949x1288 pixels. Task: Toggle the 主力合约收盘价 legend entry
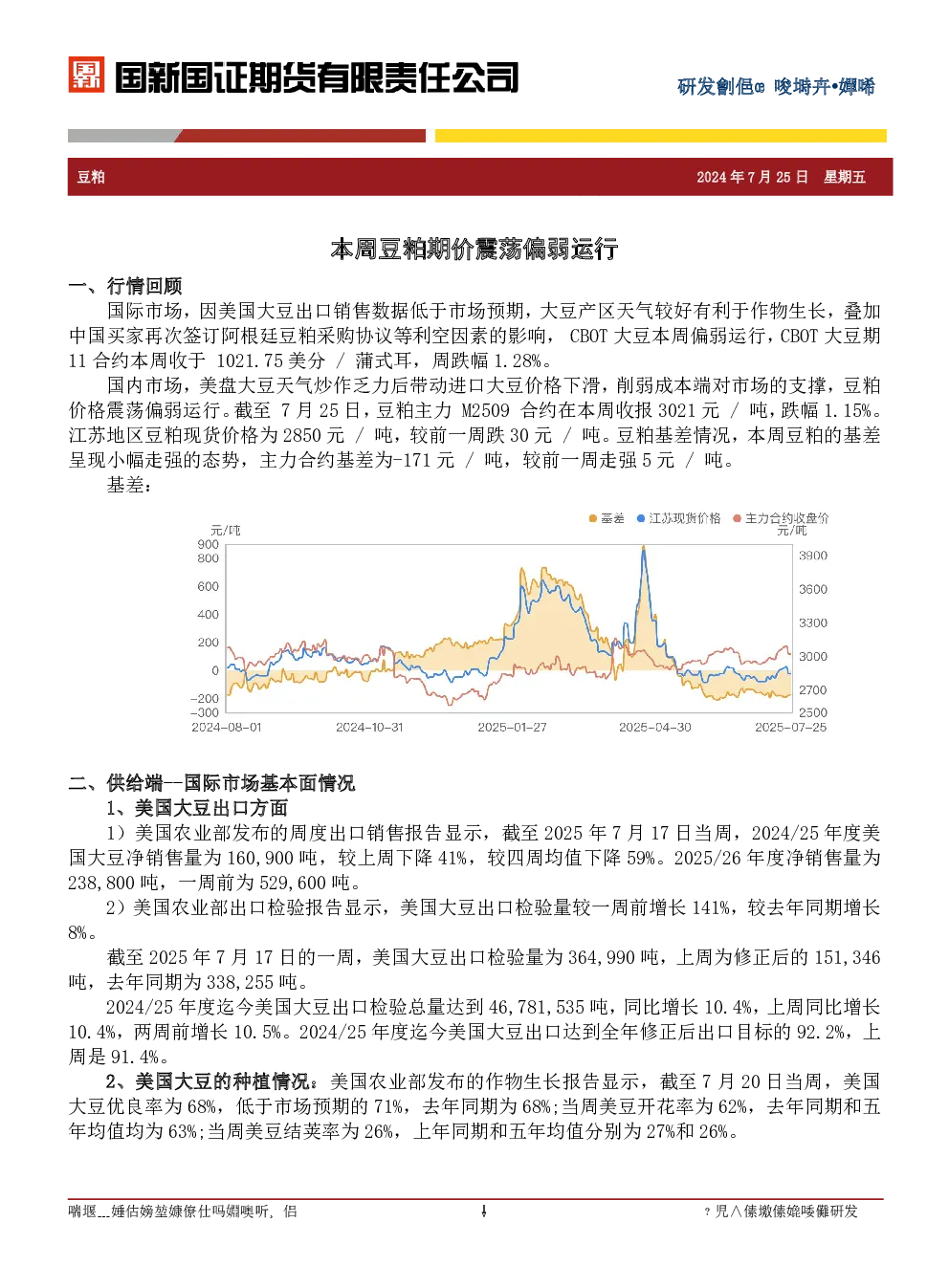pos(781,518)
